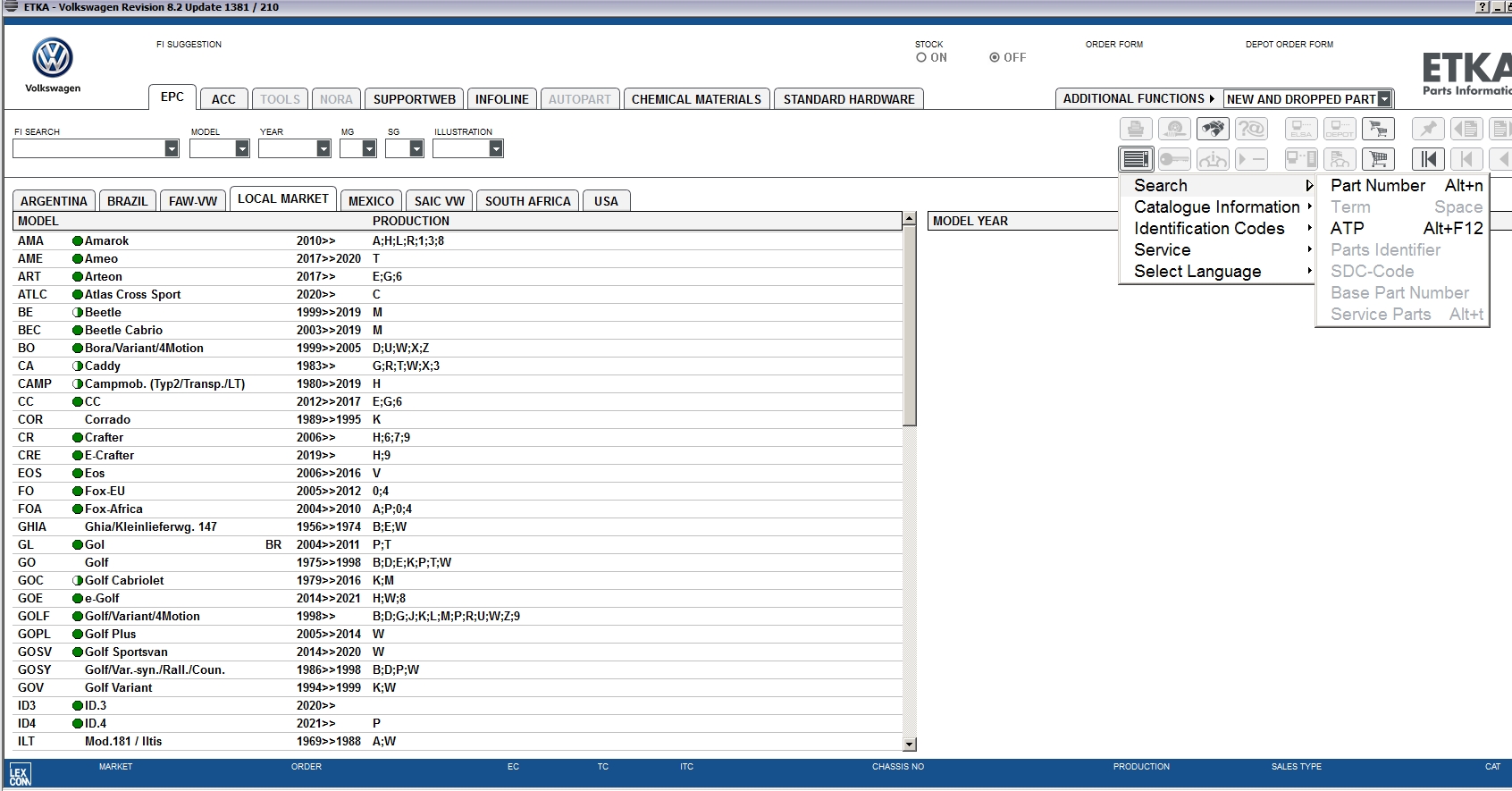The width and height of the screenshot is (1512, 791).
Task: Jump to first with the bar-arrow icon
Action: [1428, 159]
